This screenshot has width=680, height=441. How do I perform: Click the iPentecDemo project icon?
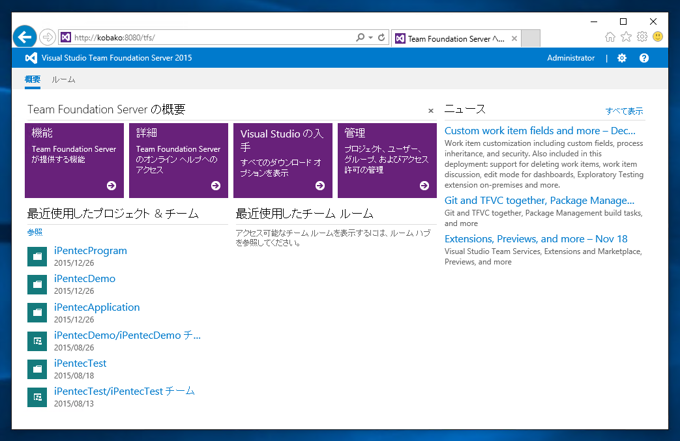tap(37, 284)
